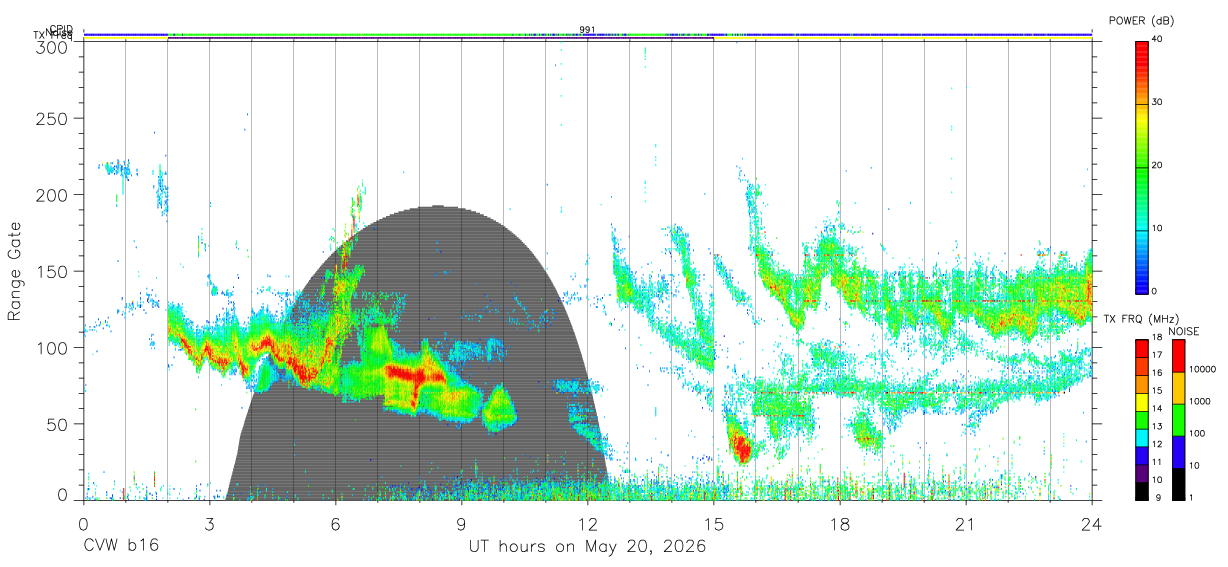Click the 11 label on the TX FRQ legend

[x=1157, y=463]
